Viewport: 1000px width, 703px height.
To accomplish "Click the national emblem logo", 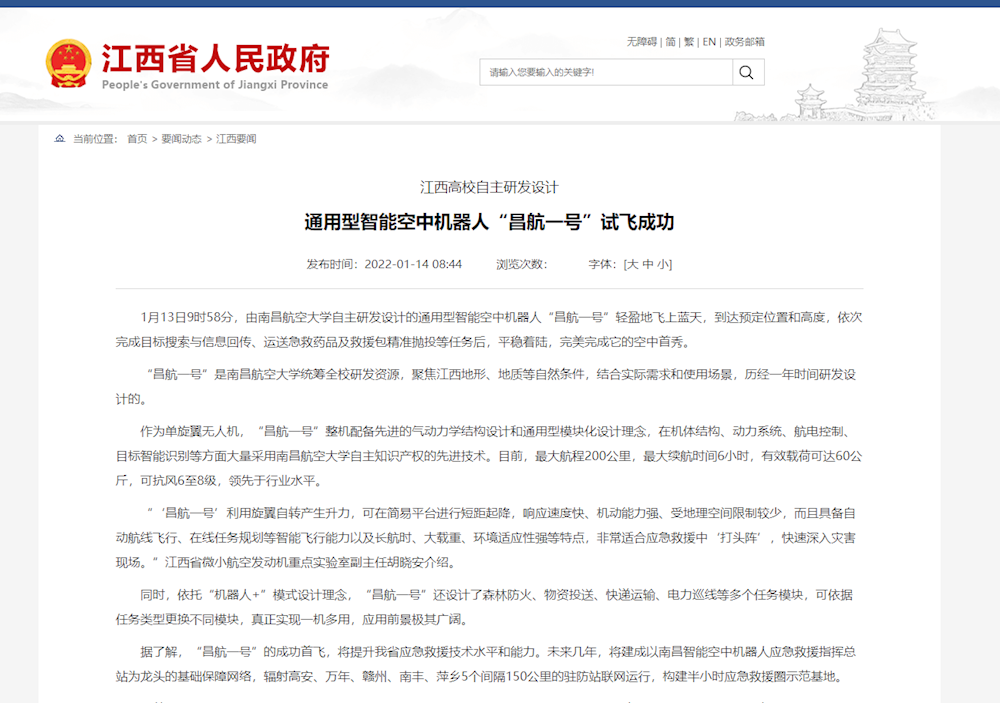I will 68,64.
